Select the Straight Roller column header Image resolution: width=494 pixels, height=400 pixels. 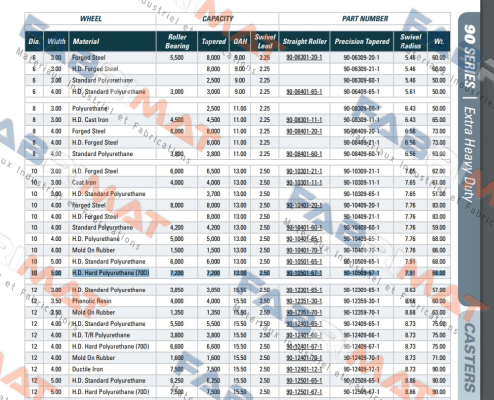[x=305, y=41]
